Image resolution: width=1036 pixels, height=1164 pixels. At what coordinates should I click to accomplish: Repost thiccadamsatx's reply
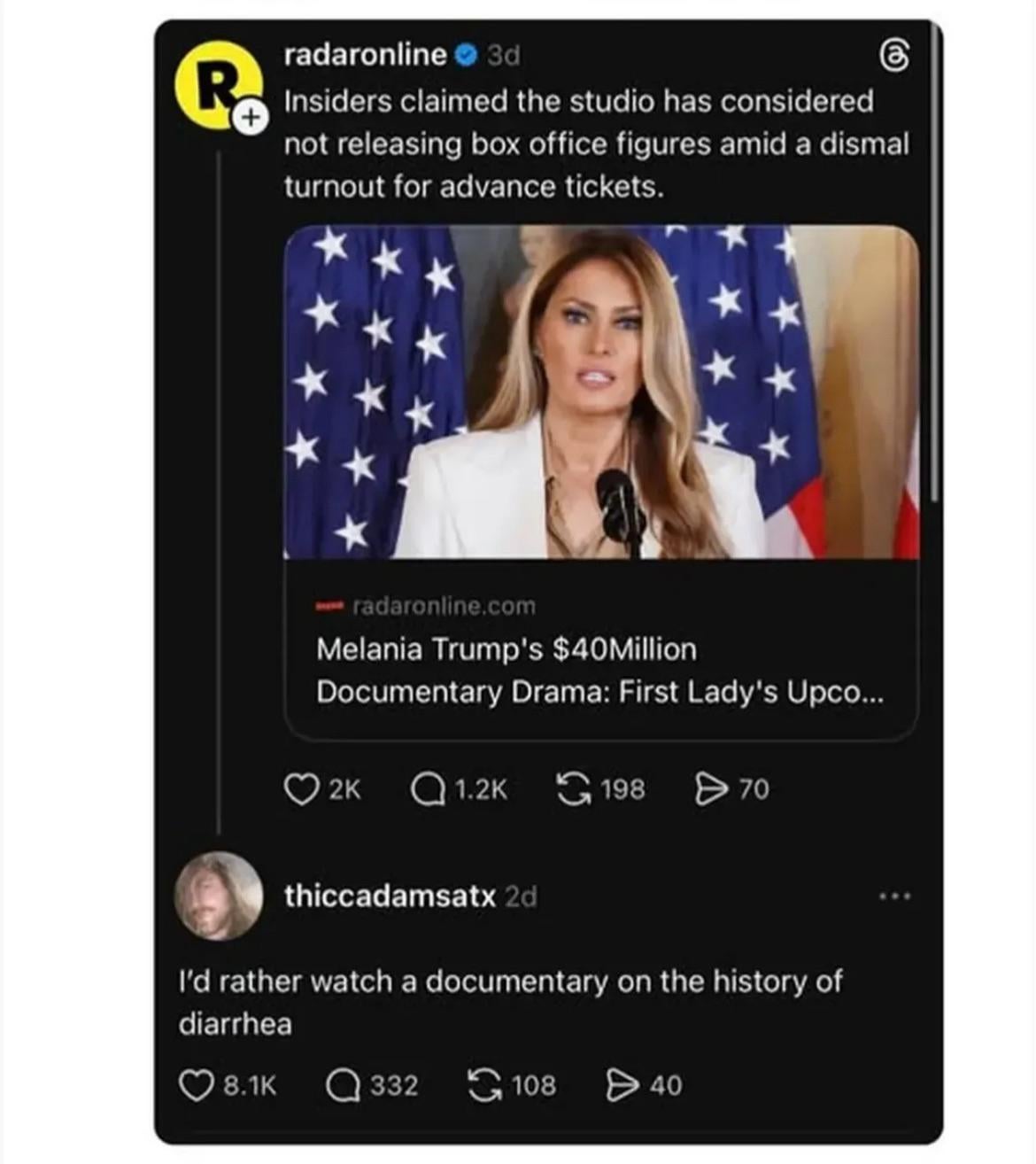point(484,1085)
